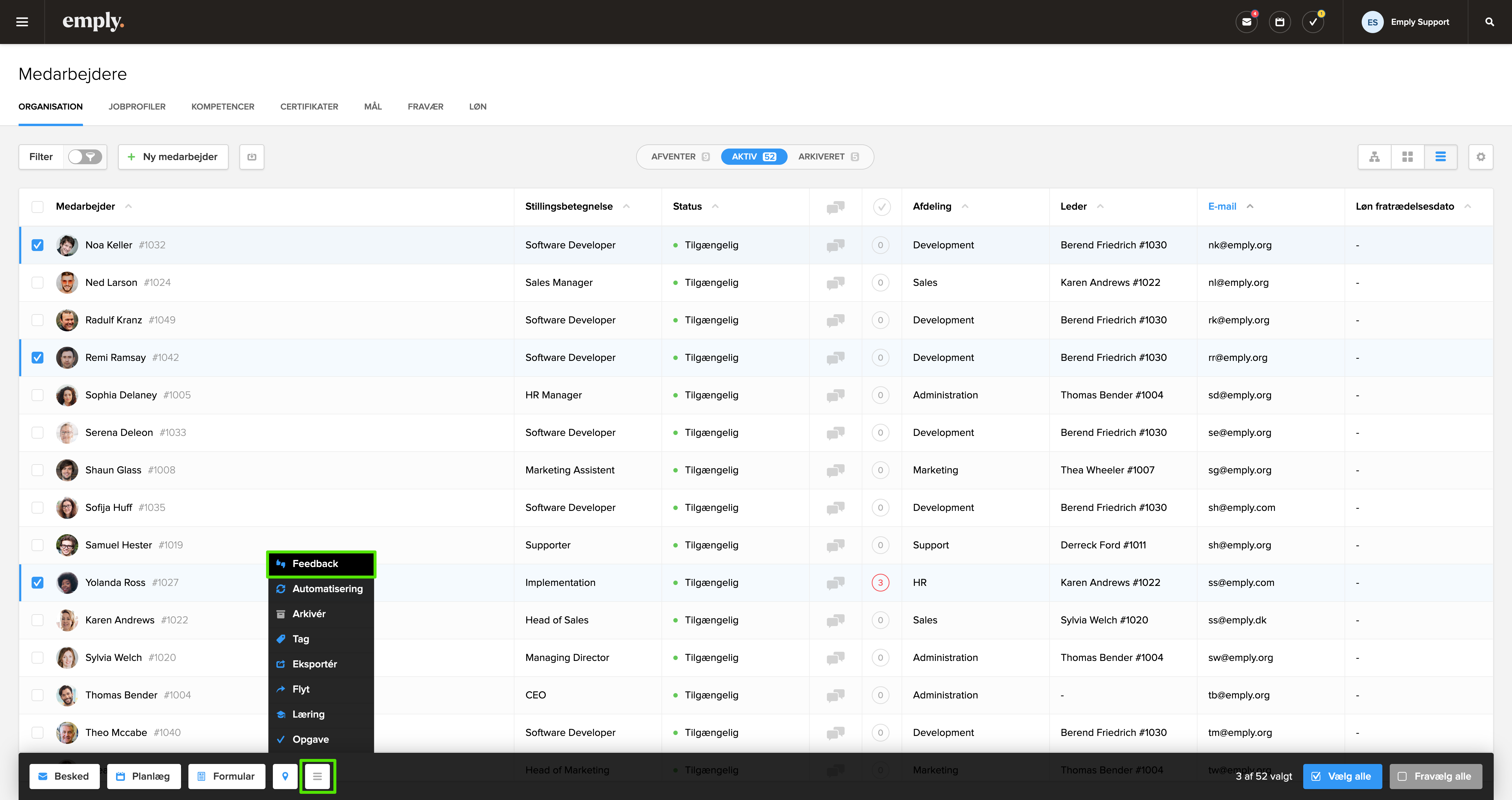Open tasks via checkmark icon top bar
This screenshot has width=1512, height=800.
(1314, 22)
